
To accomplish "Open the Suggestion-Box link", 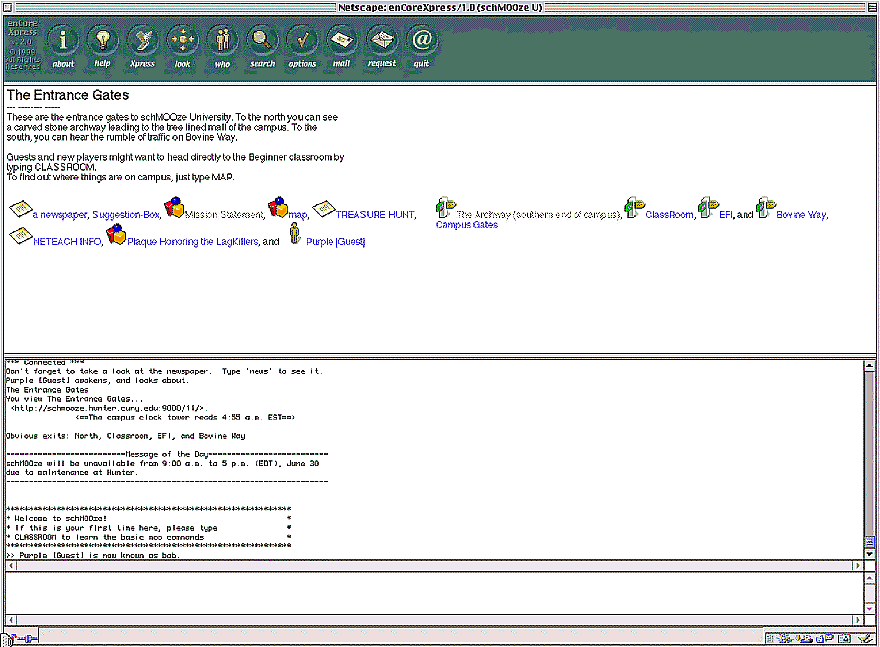I will (126, 215).
